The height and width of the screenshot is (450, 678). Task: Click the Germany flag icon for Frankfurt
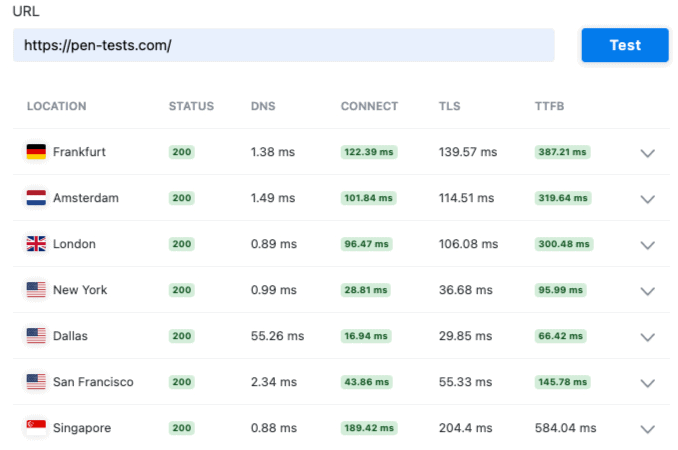[x=36, y=152]
